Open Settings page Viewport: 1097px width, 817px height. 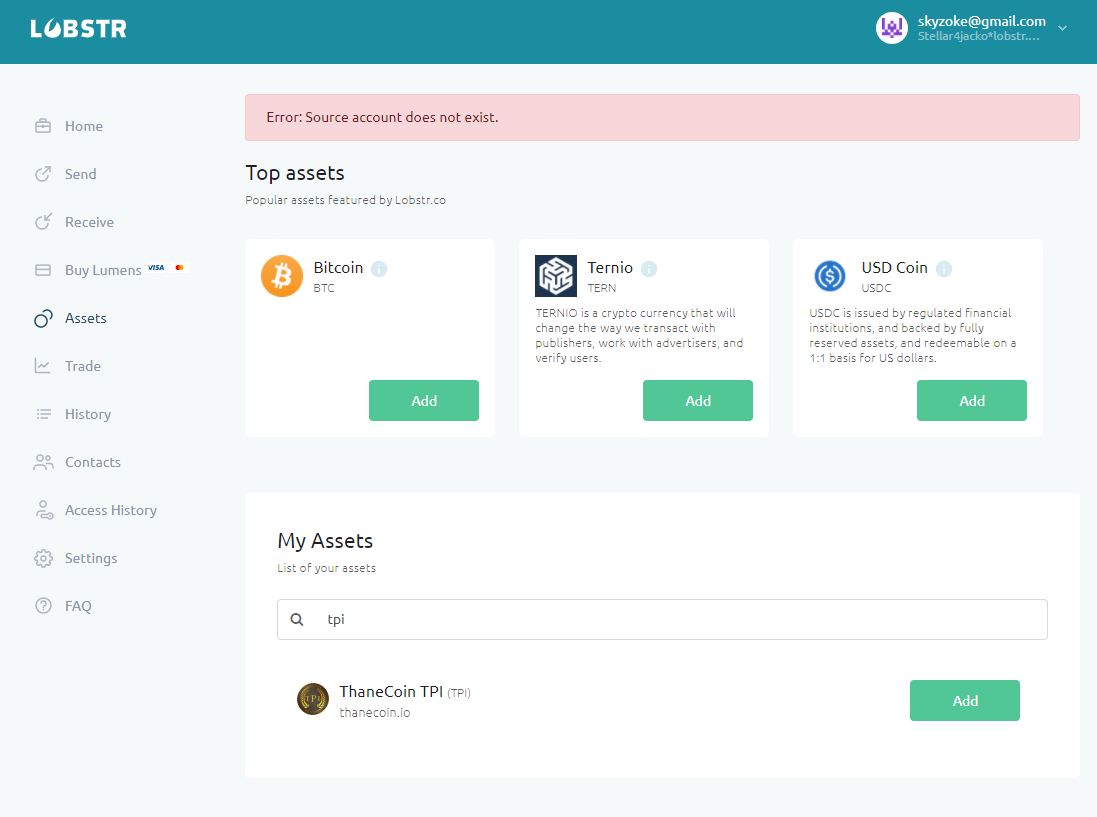click(91, 558)
